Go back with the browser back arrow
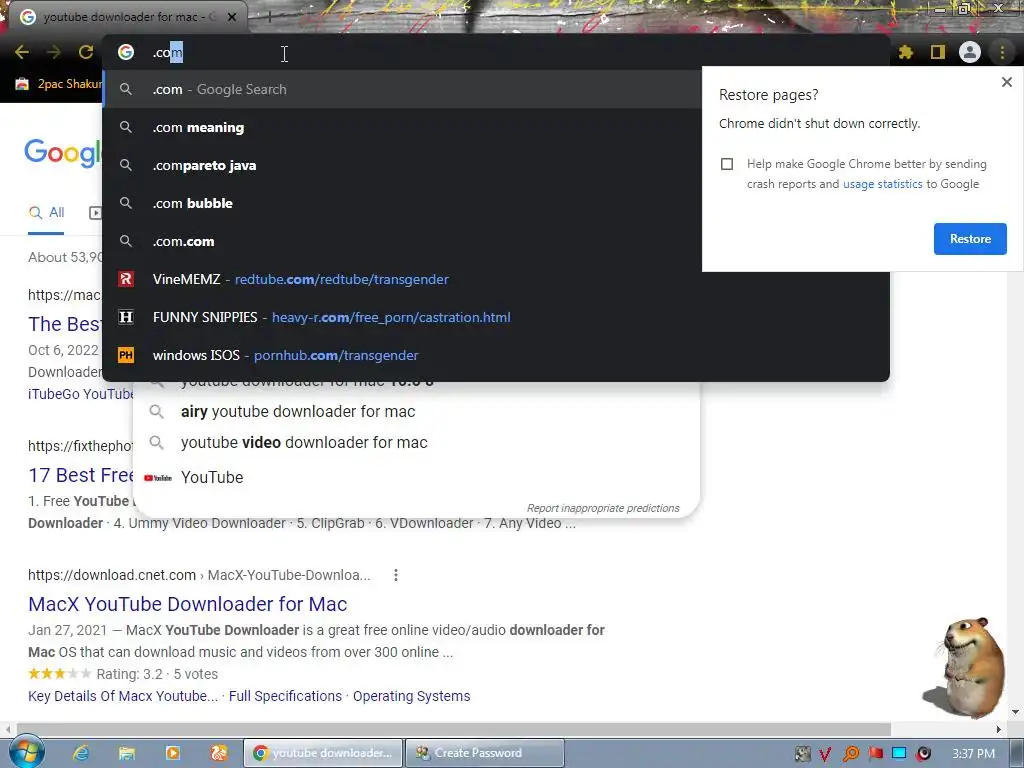The image size is (1024, 768). click(x=22, y=52)
